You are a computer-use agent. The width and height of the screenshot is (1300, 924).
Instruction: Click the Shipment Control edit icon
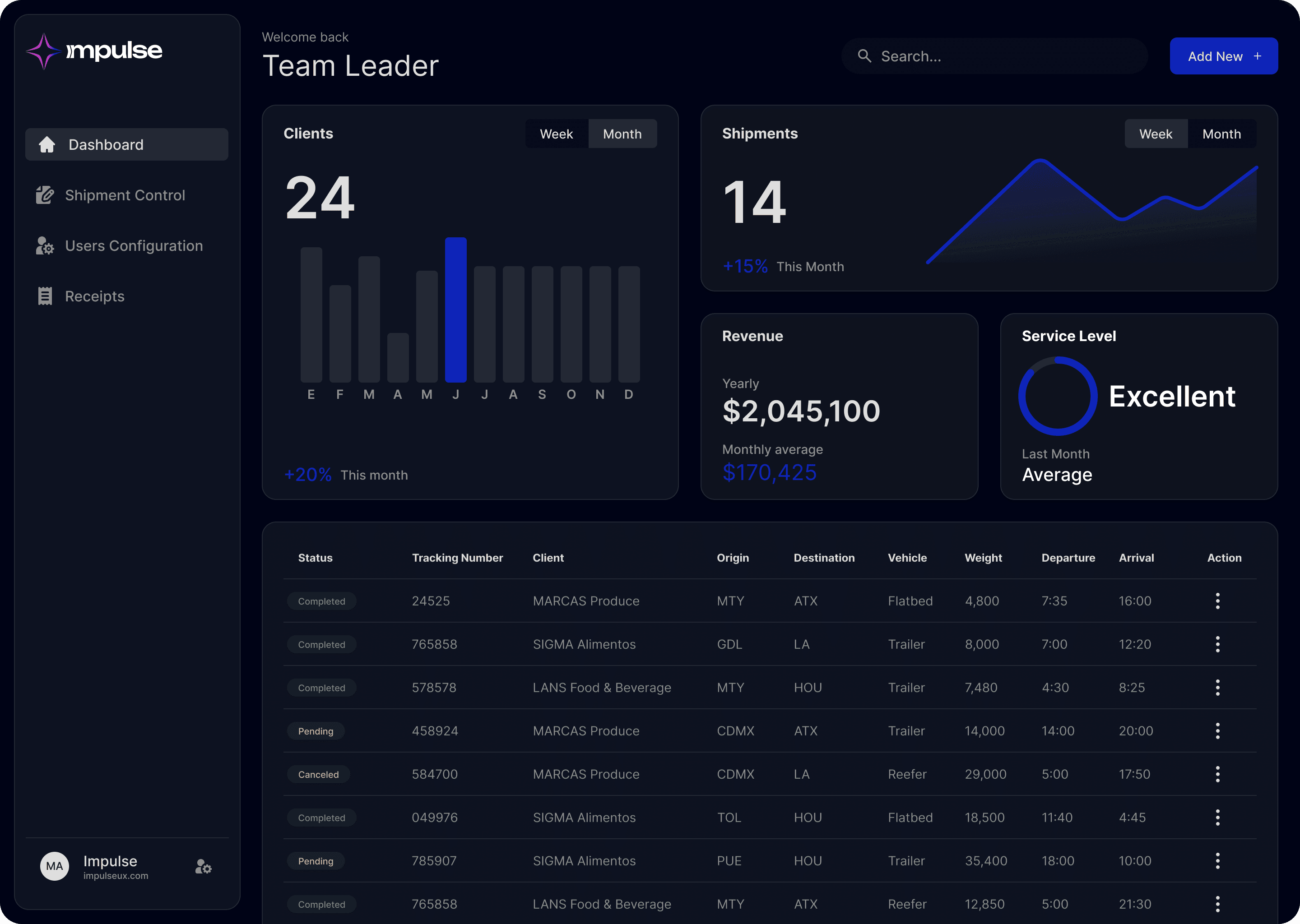pyautogui.click(x=45, y=195)
